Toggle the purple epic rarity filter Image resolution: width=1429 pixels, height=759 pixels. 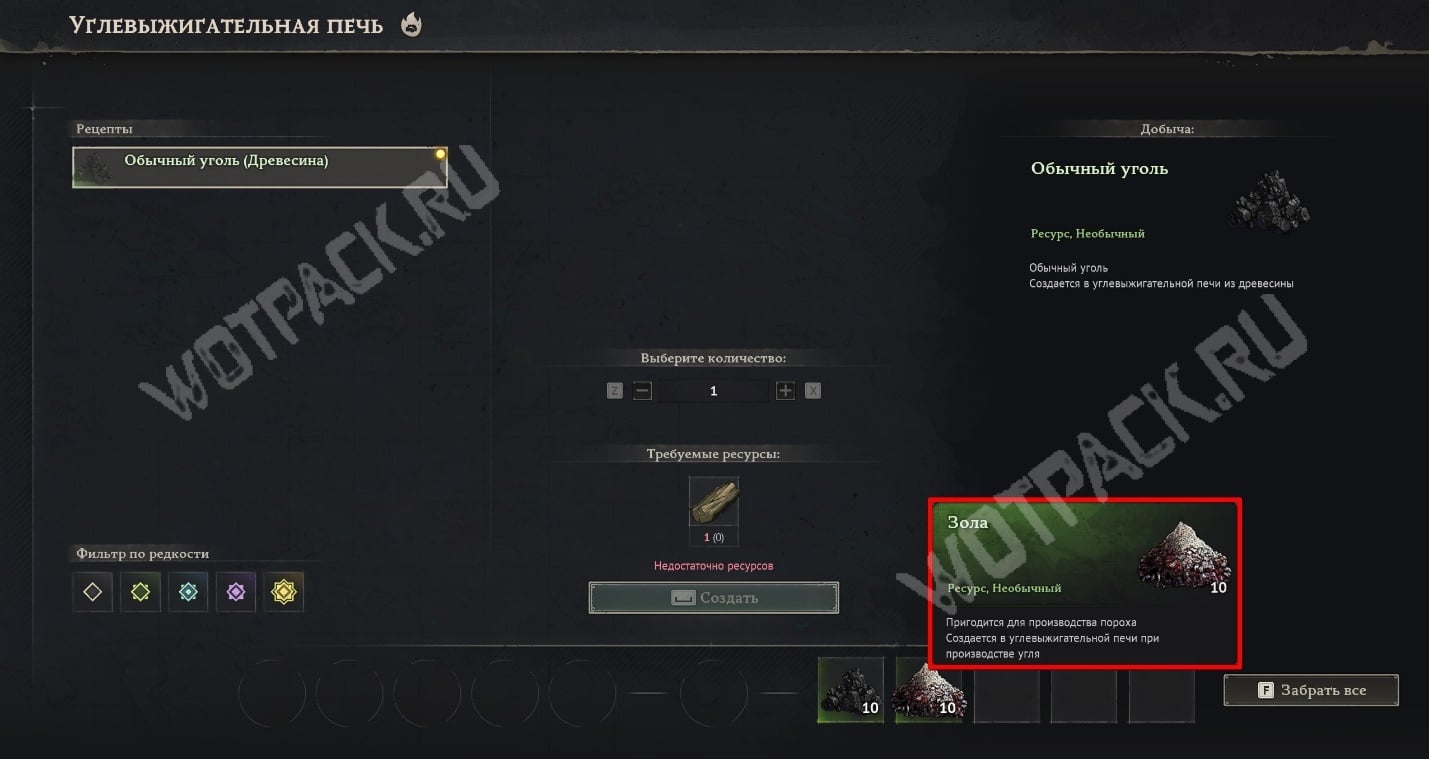point(236,592)
